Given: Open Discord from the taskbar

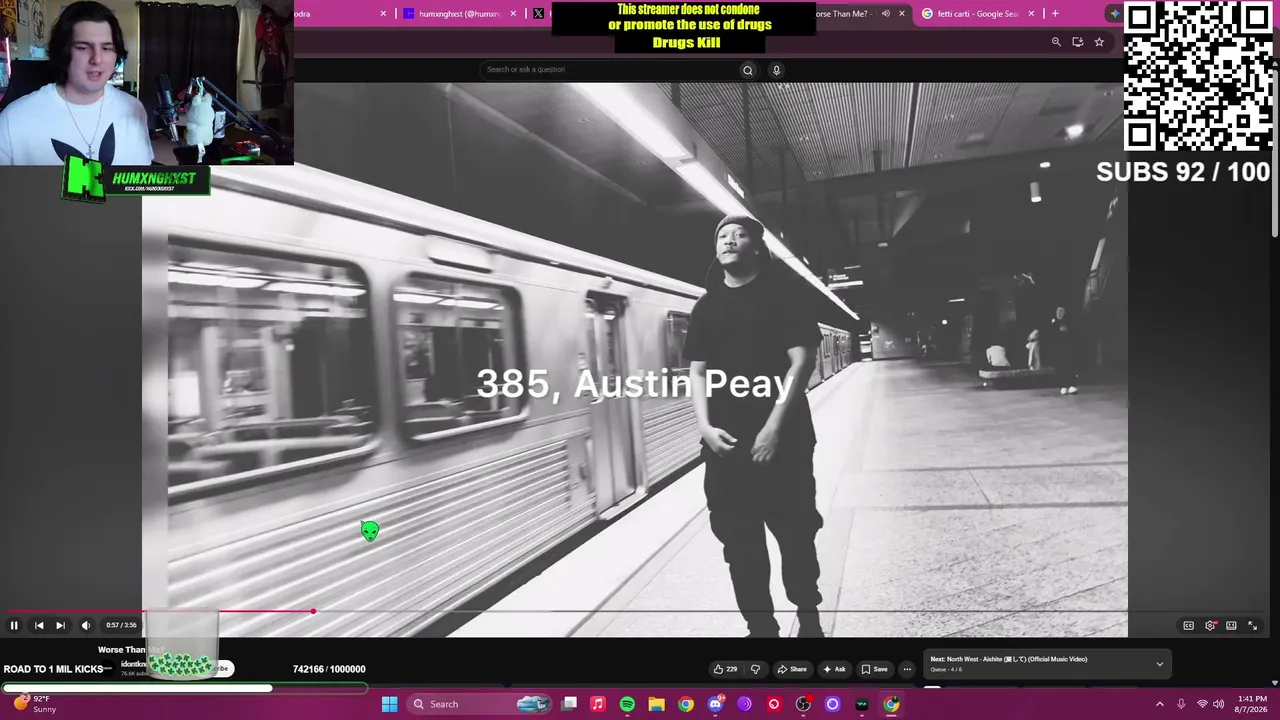Looking at the screenshot, I should click(715, 704).
